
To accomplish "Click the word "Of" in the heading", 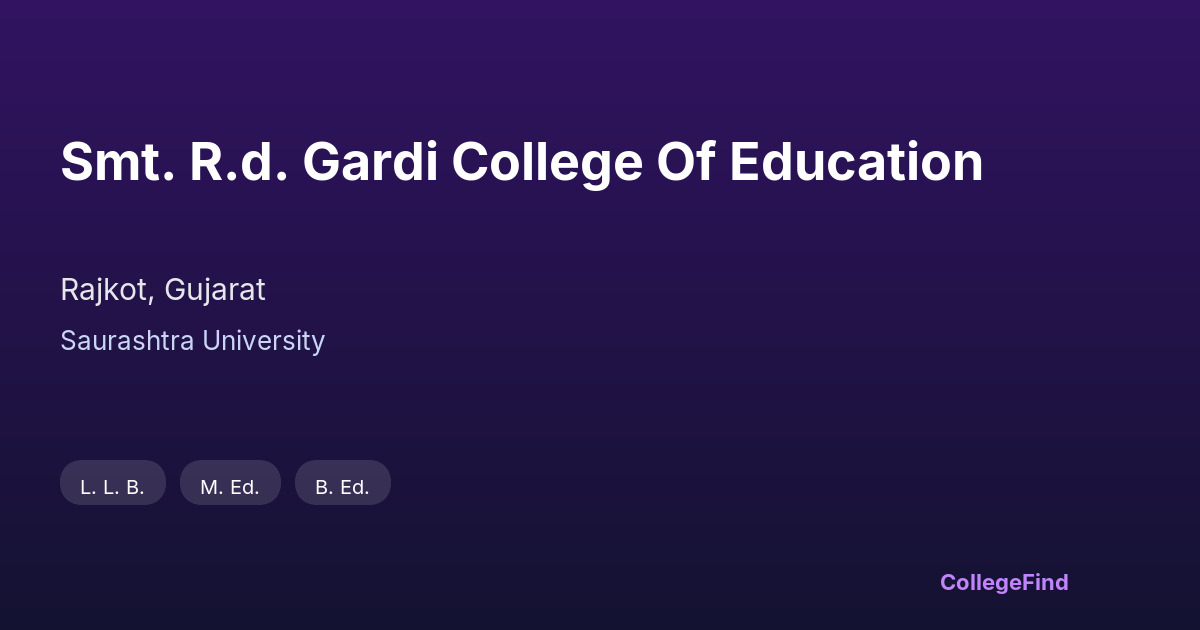I will (x=685, y=162).
